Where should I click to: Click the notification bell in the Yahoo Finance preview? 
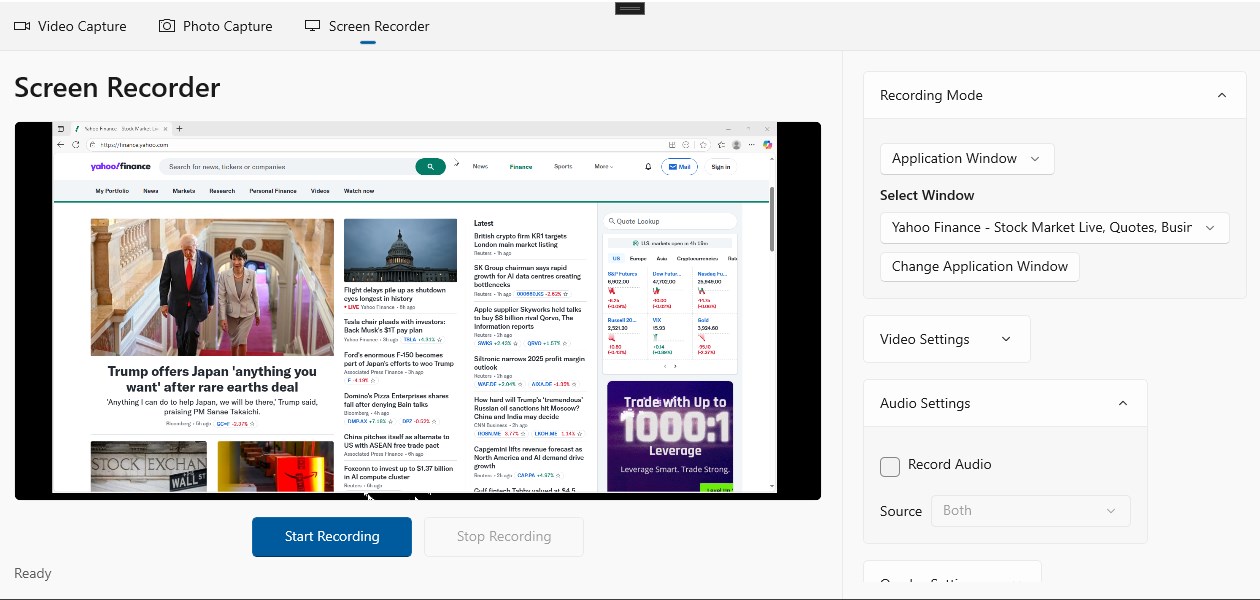648,167
